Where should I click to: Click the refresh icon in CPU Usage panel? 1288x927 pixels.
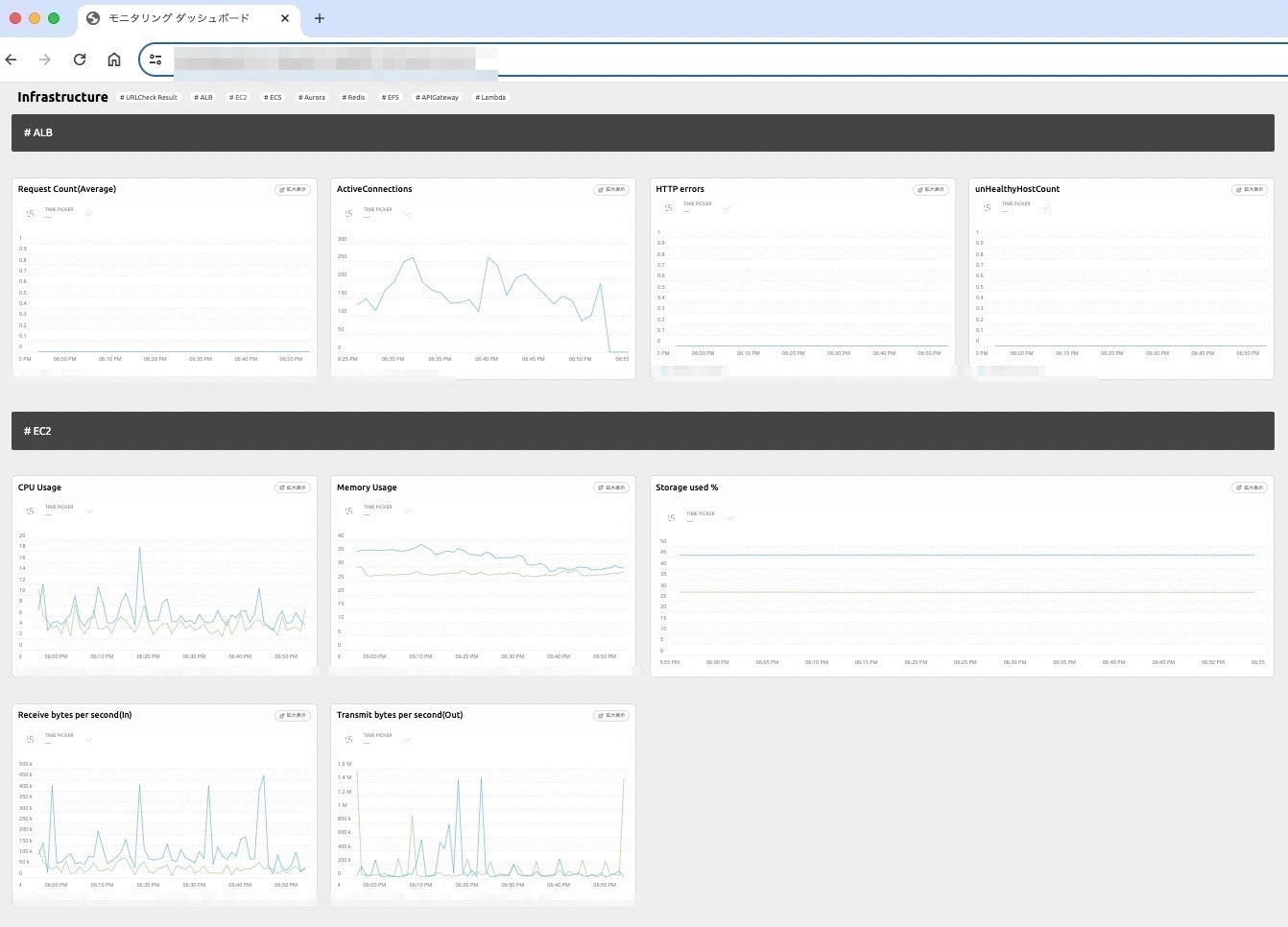pos(30,511)
